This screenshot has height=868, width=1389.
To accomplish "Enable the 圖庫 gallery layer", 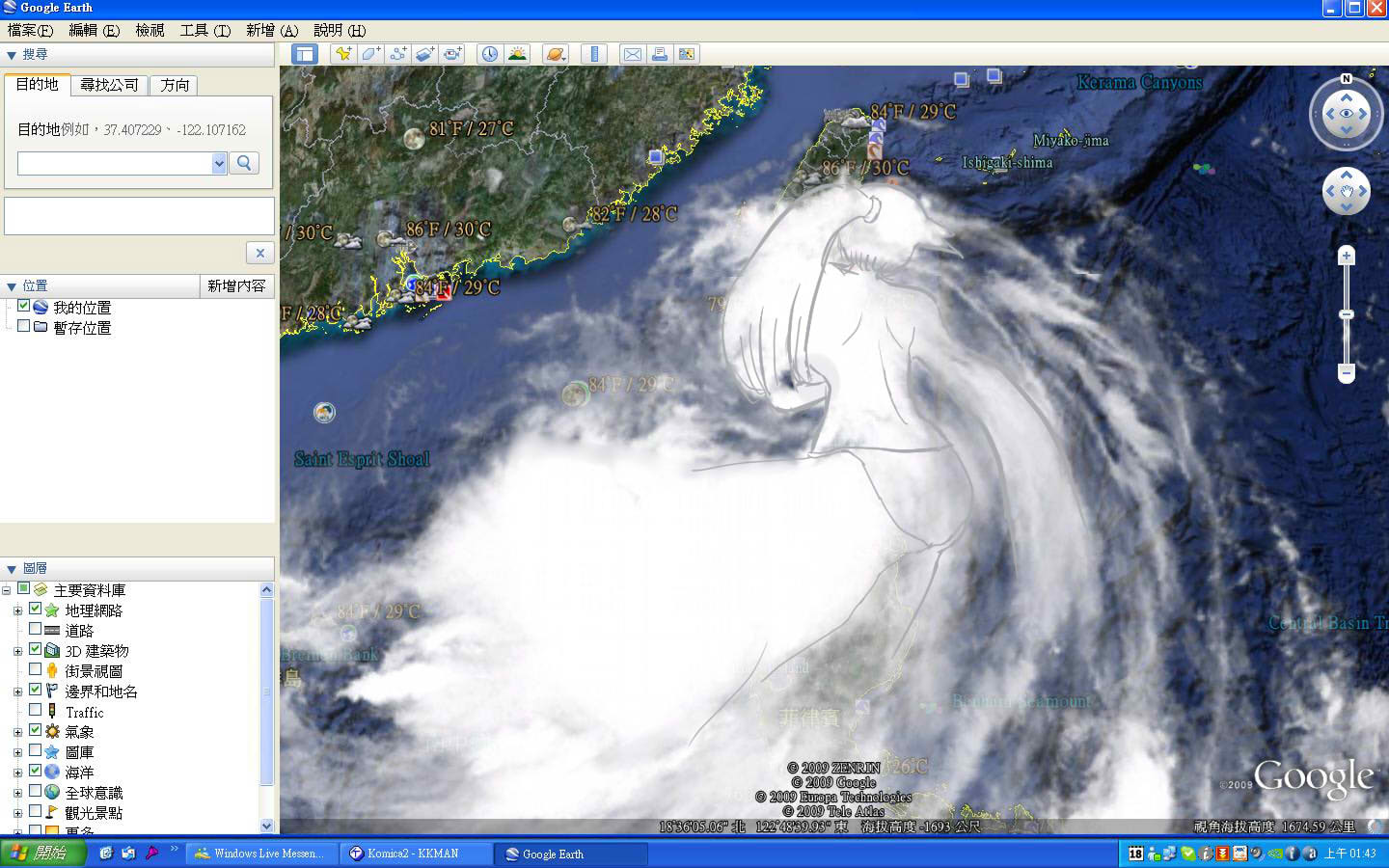I will pyautogui.click(x=36, y=750).
